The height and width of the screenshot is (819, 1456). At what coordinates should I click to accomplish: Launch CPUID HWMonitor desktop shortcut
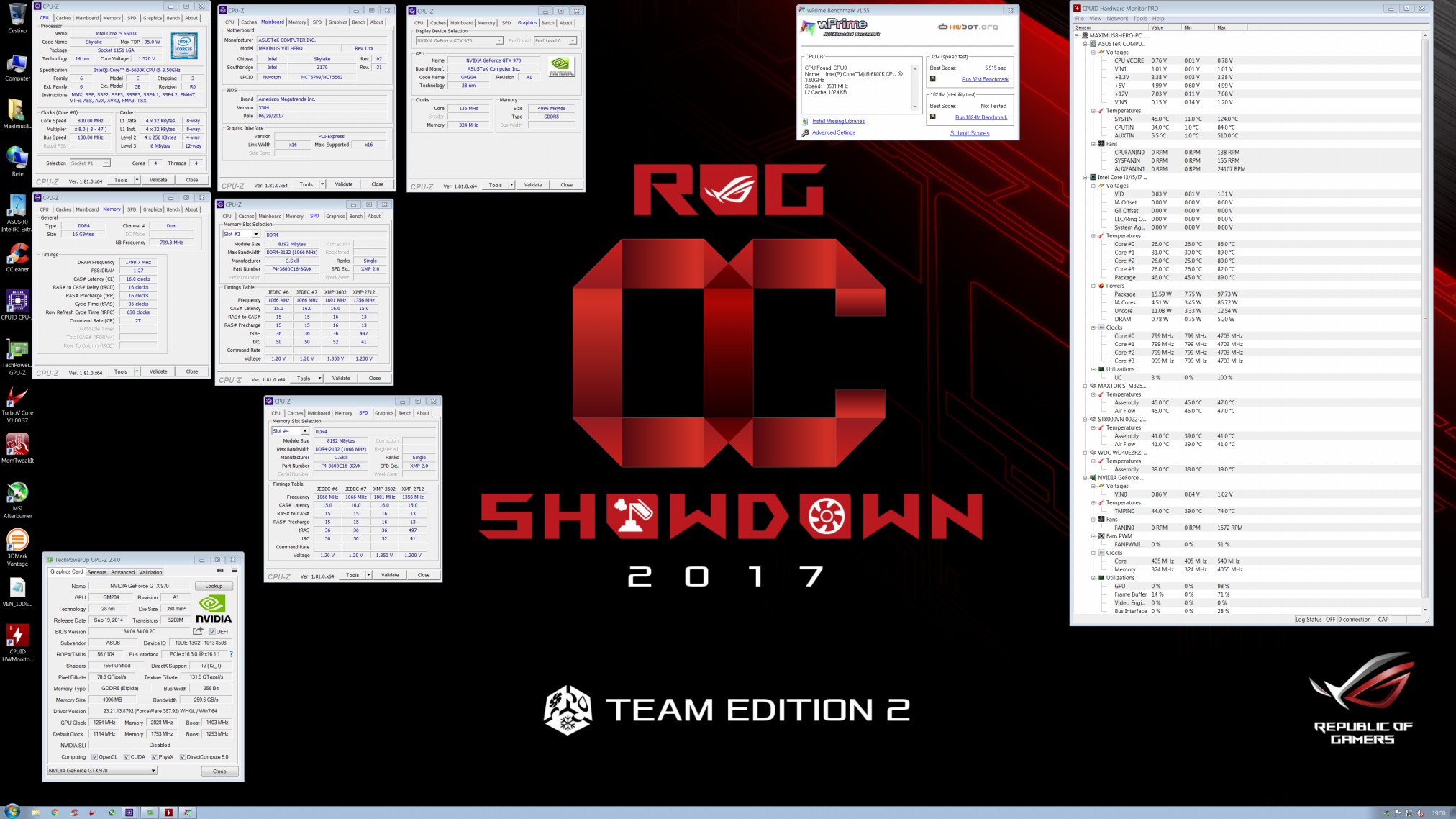click(17, 643)
